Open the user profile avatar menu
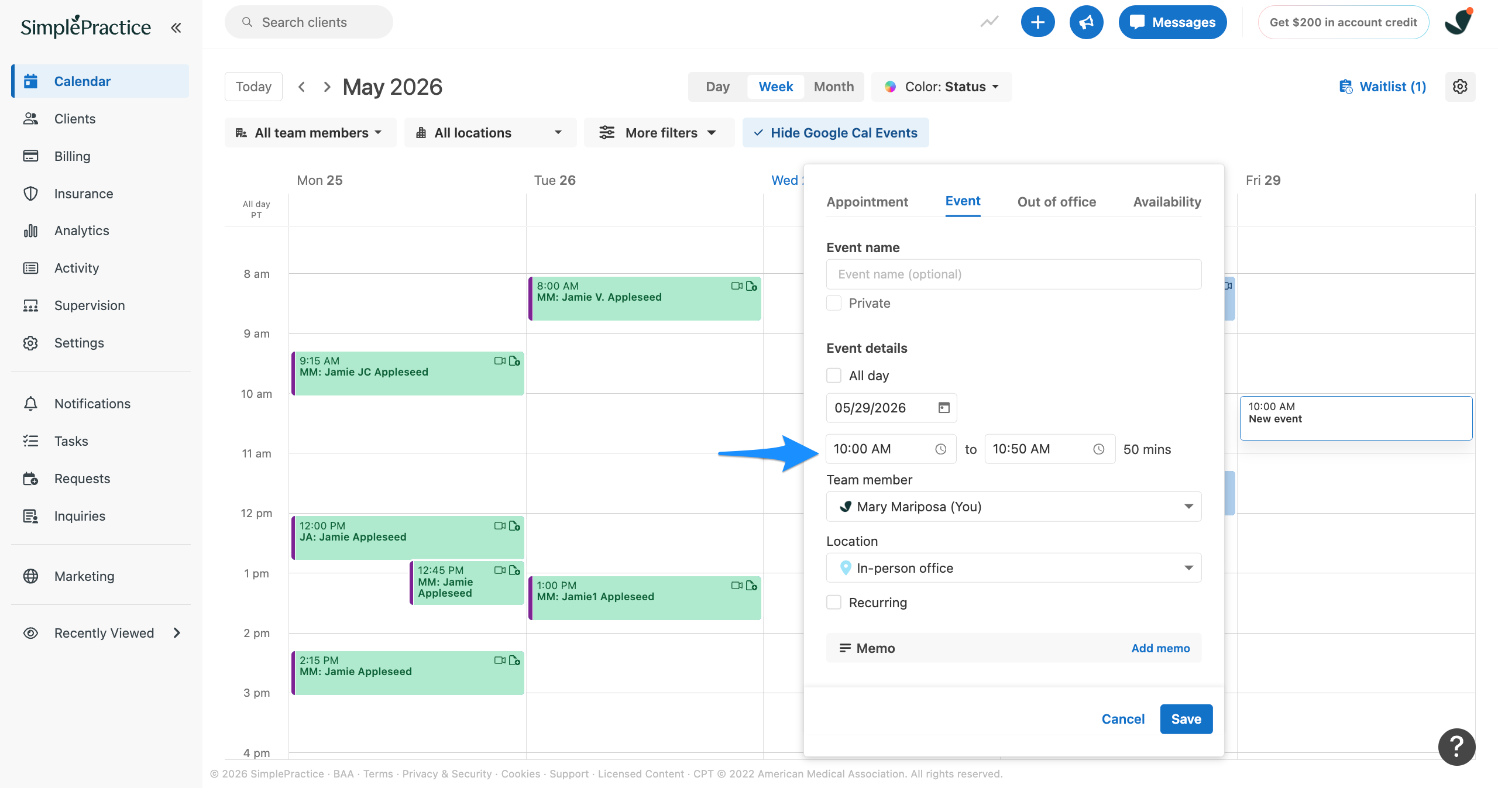1498x812 pixels. pos(1458,22)
